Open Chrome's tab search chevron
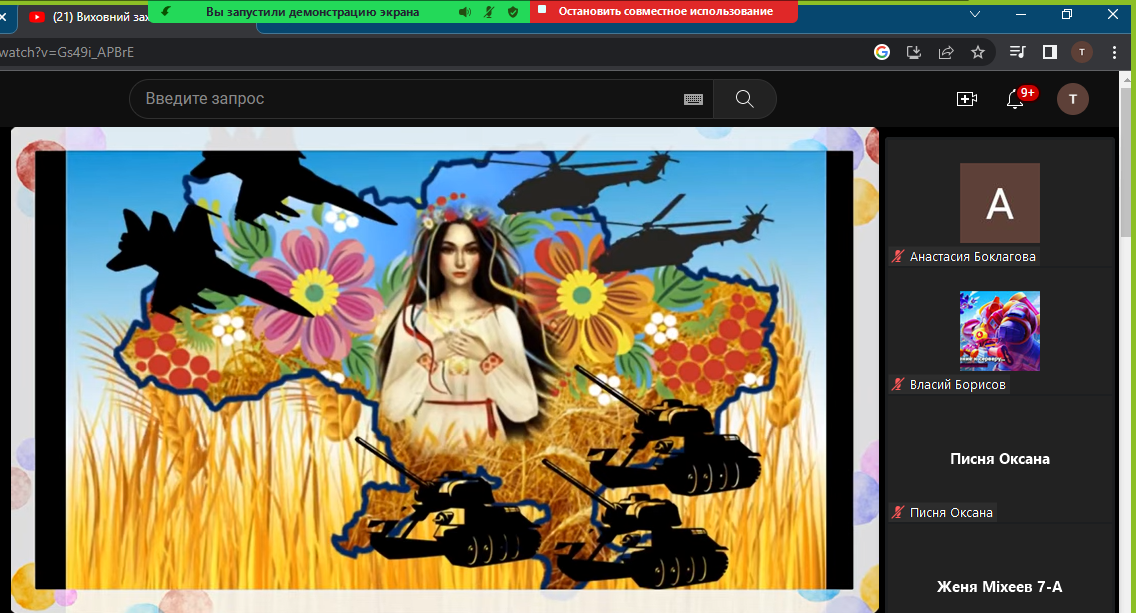This screenshot has height=613, width=1136. tap(975, 14)
